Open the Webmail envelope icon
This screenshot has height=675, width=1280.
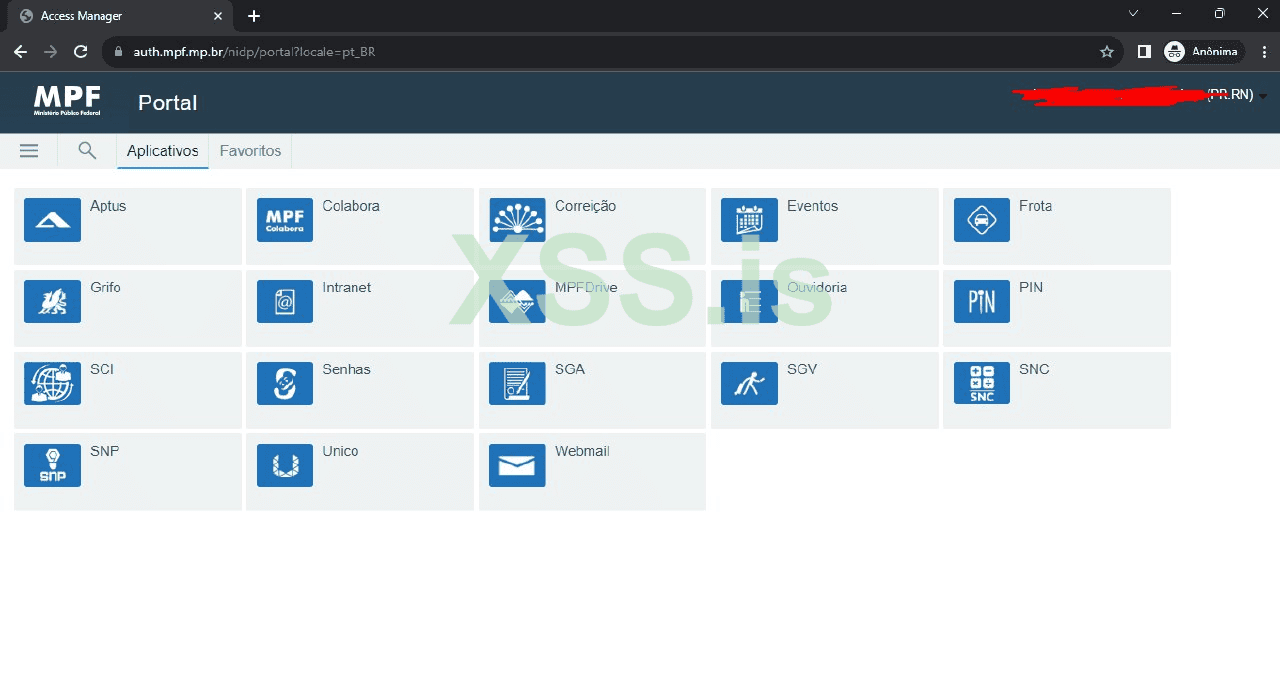click(x=517, y=465)
